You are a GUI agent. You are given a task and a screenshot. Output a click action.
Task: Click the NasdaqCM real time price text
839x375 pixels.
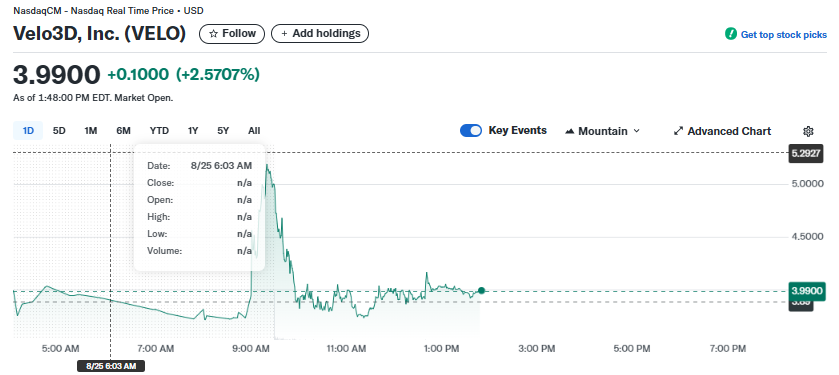coord(108,10)
